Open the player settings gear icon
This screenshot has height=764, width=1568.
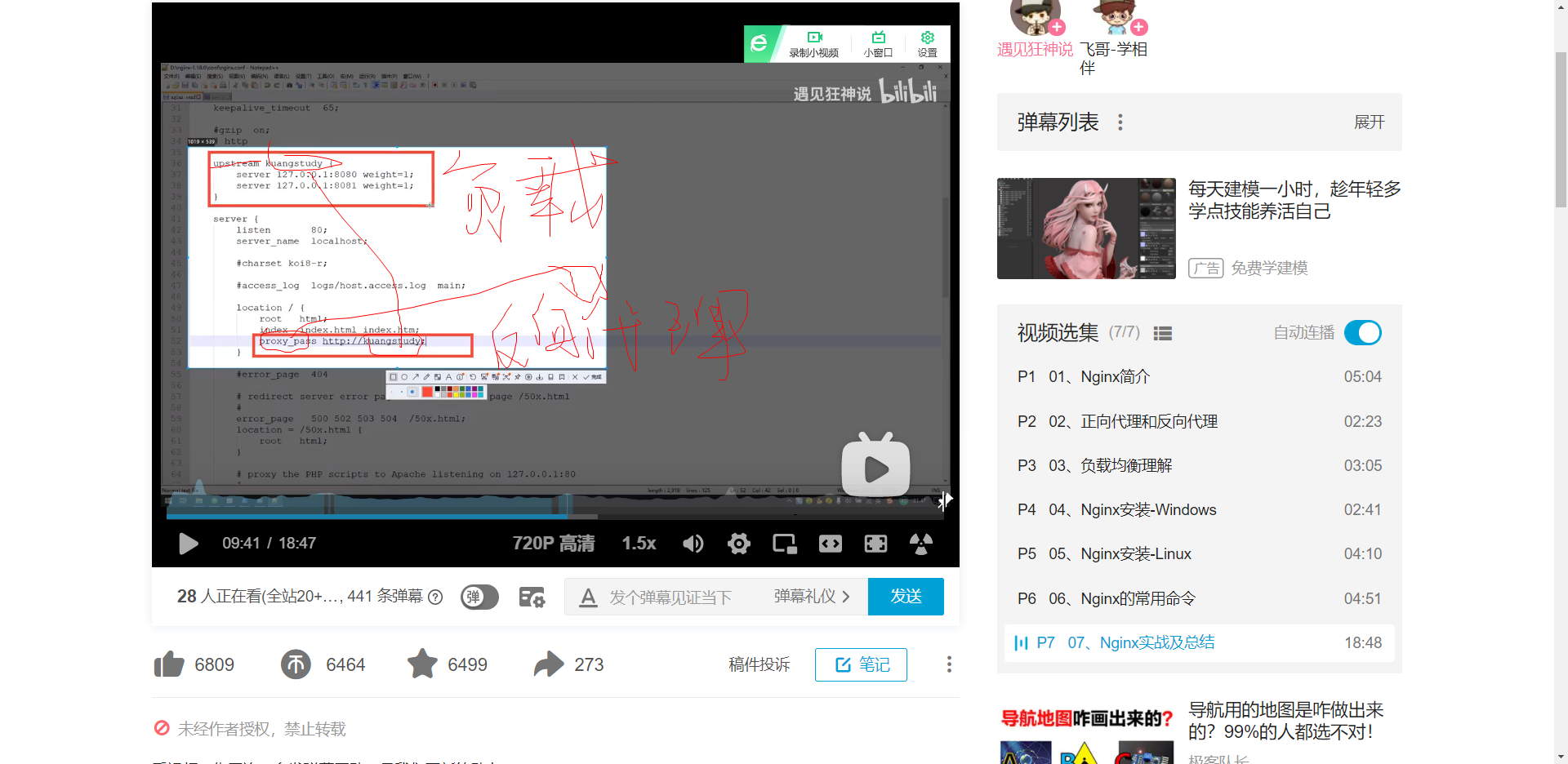pyautogui.click(x=739, y=544)
